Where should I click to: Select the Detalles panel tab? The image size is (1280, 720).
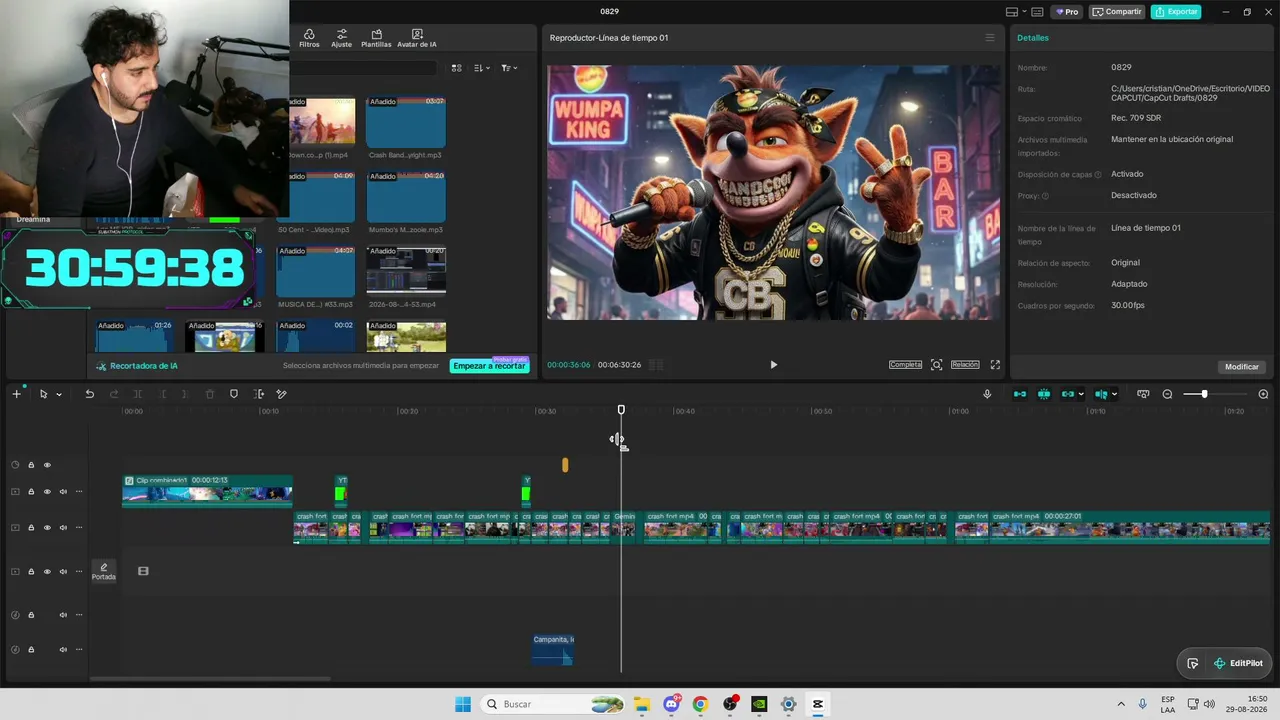pyautogui.click(x=1033, y=38)
